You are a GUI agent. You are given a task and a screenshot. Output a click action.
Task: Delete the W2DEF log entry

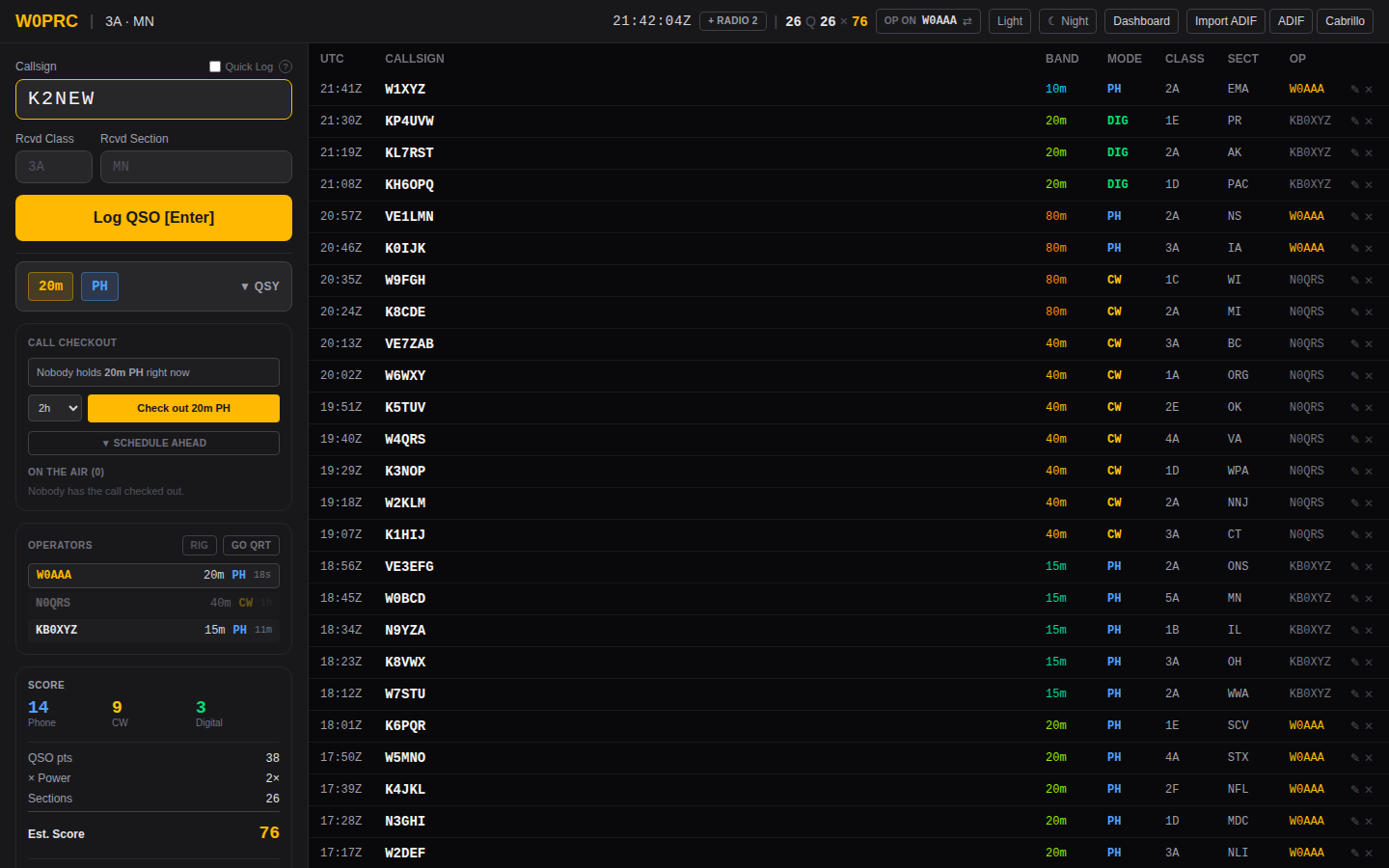[x=1369, y=854]
